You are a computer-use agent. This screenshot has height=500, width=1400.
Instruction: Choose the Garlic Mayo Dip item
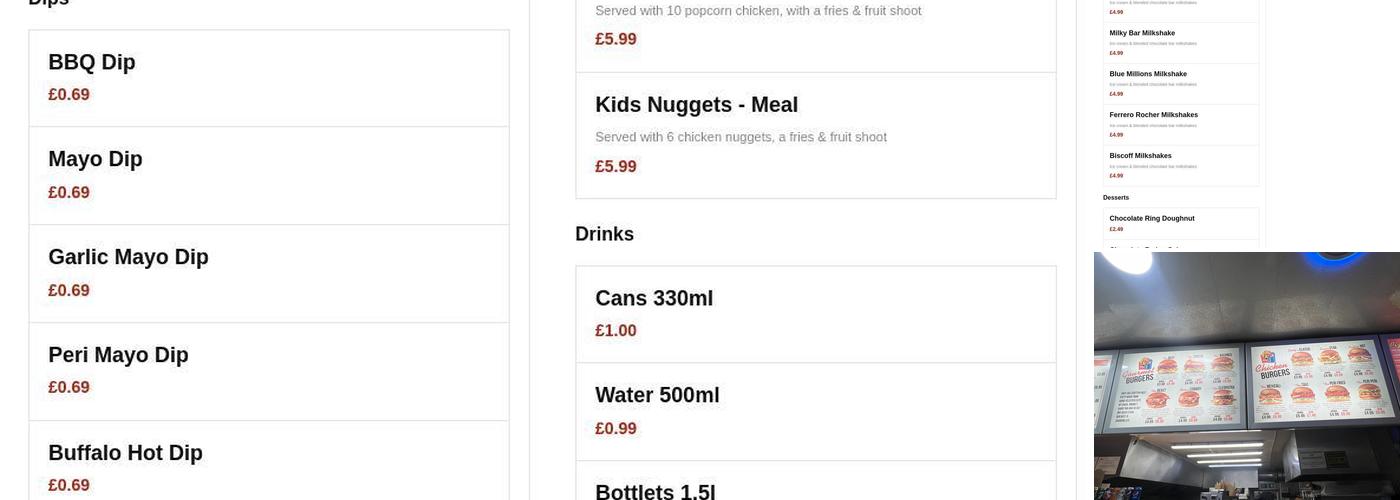(268, 273)
